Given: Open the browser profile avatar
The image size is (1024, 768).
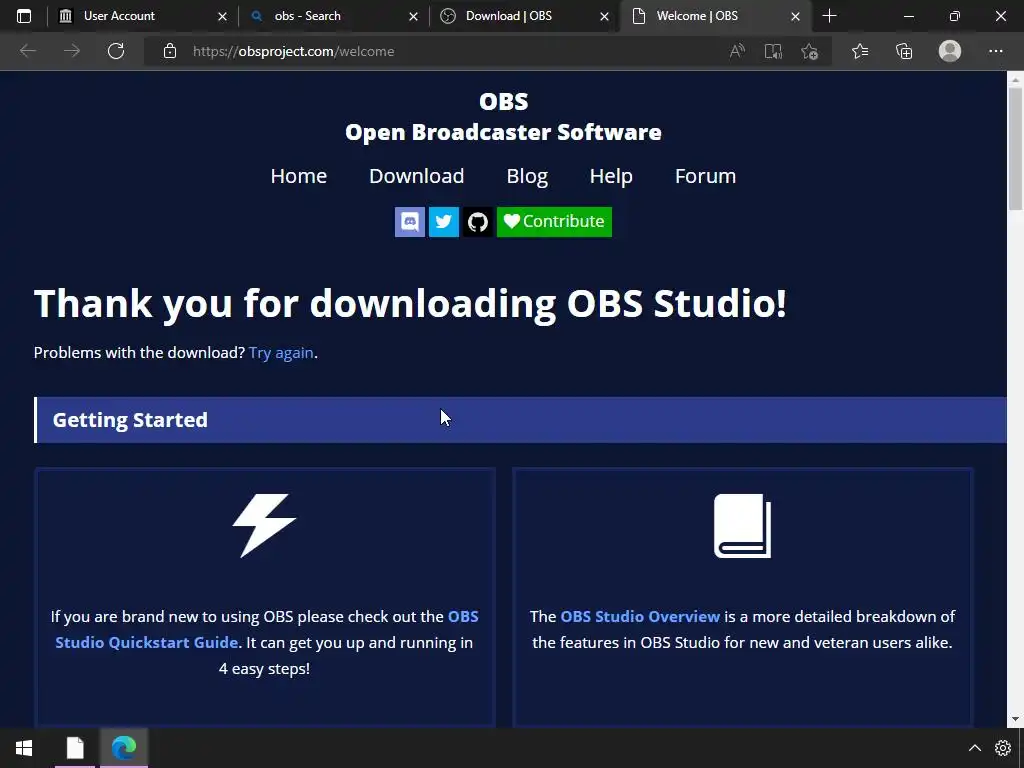Looking at the screenshot, I should tap(950, 51).
